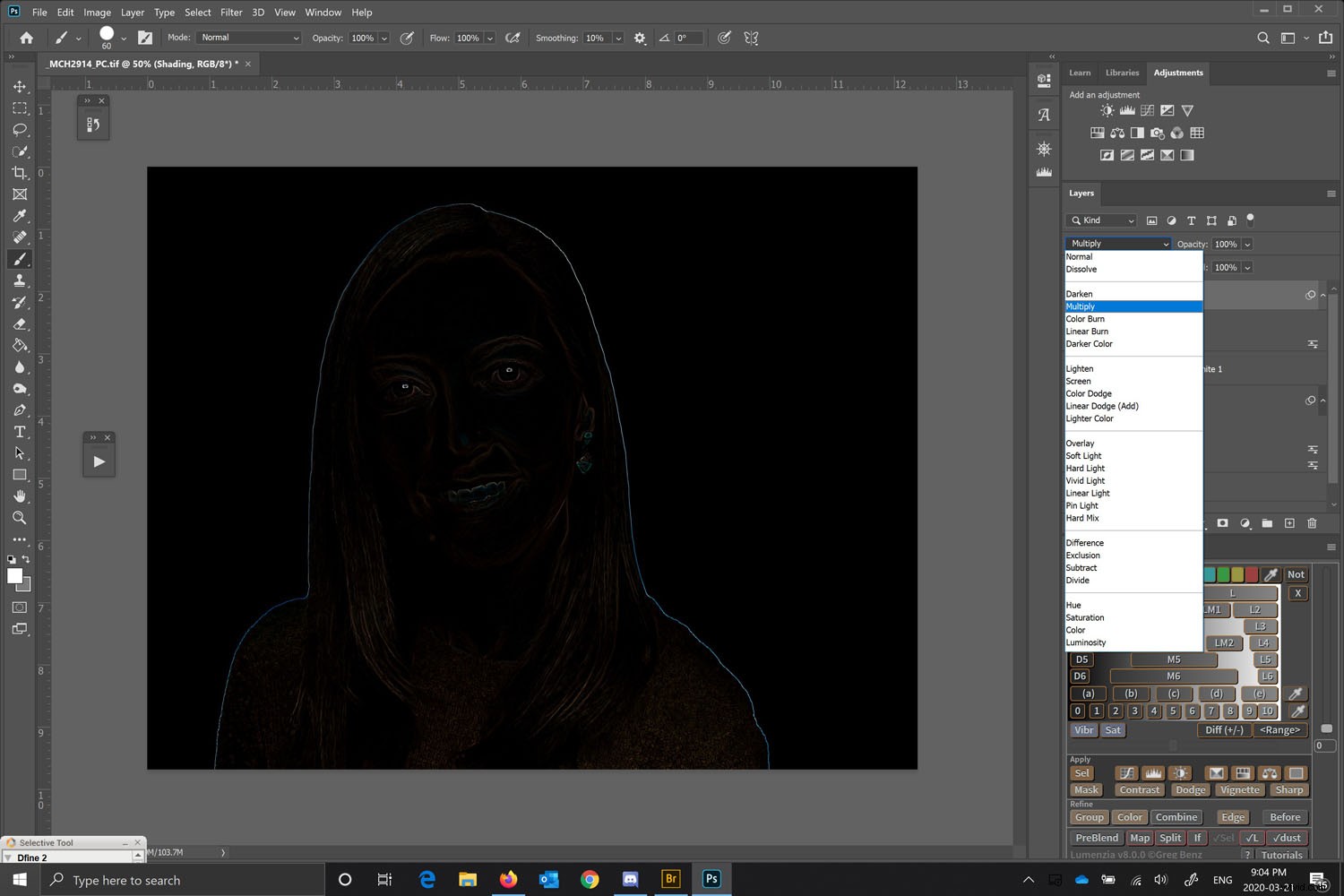Open Adobe Bridge from the taskbar
This screenshot has width=1344, height=896.
[670, 879]
